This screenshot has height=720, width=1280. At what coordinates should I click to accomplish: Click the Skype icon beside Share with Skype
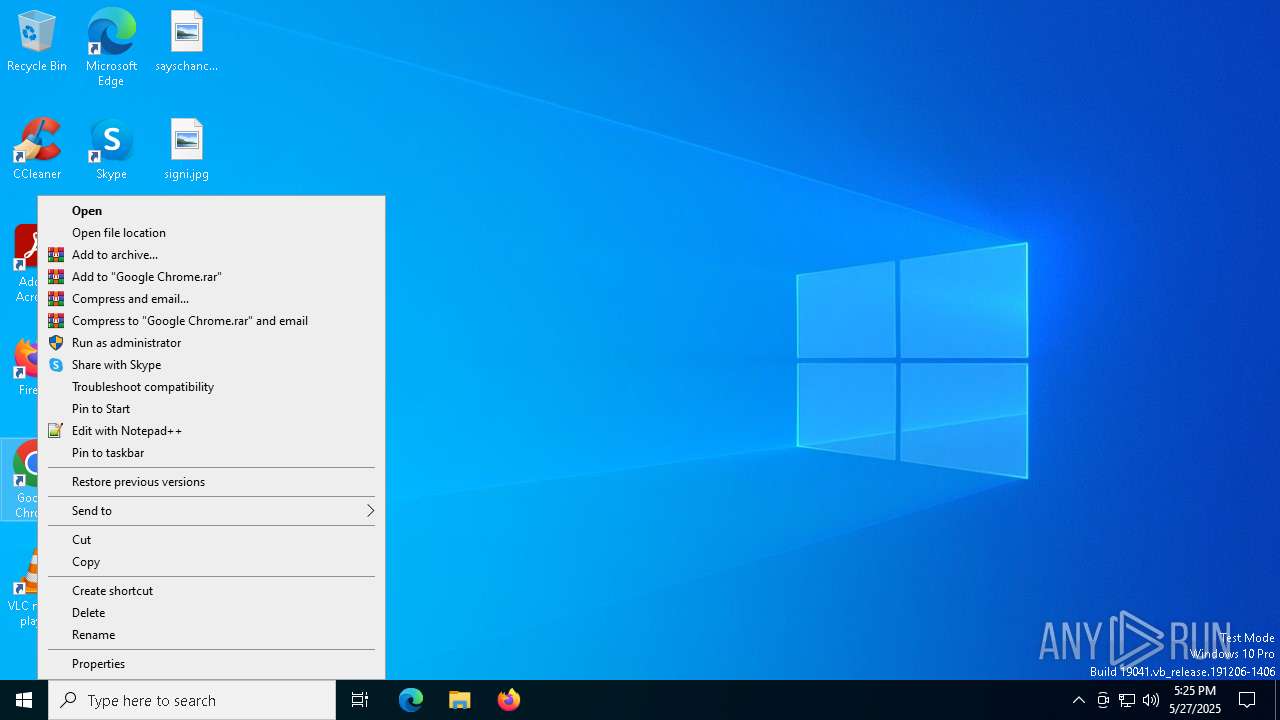(x=56, y=365)
